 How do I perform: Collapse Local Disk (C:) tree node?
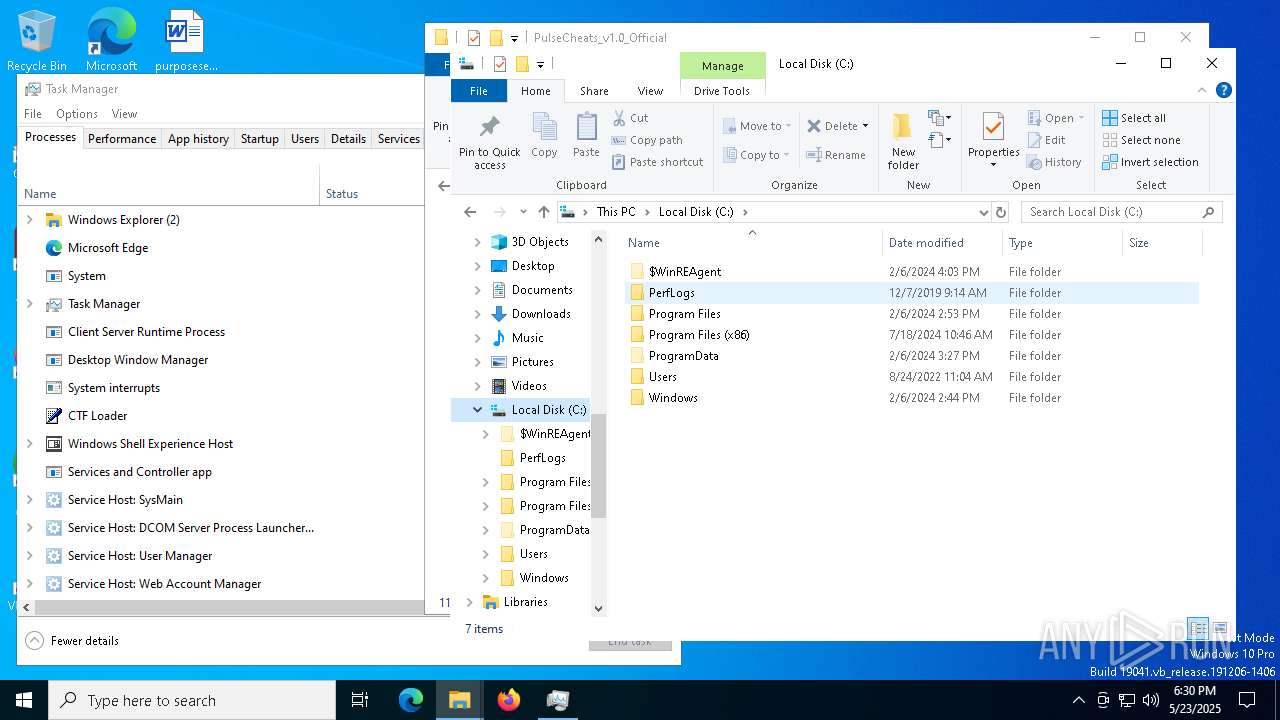[477, 410]
